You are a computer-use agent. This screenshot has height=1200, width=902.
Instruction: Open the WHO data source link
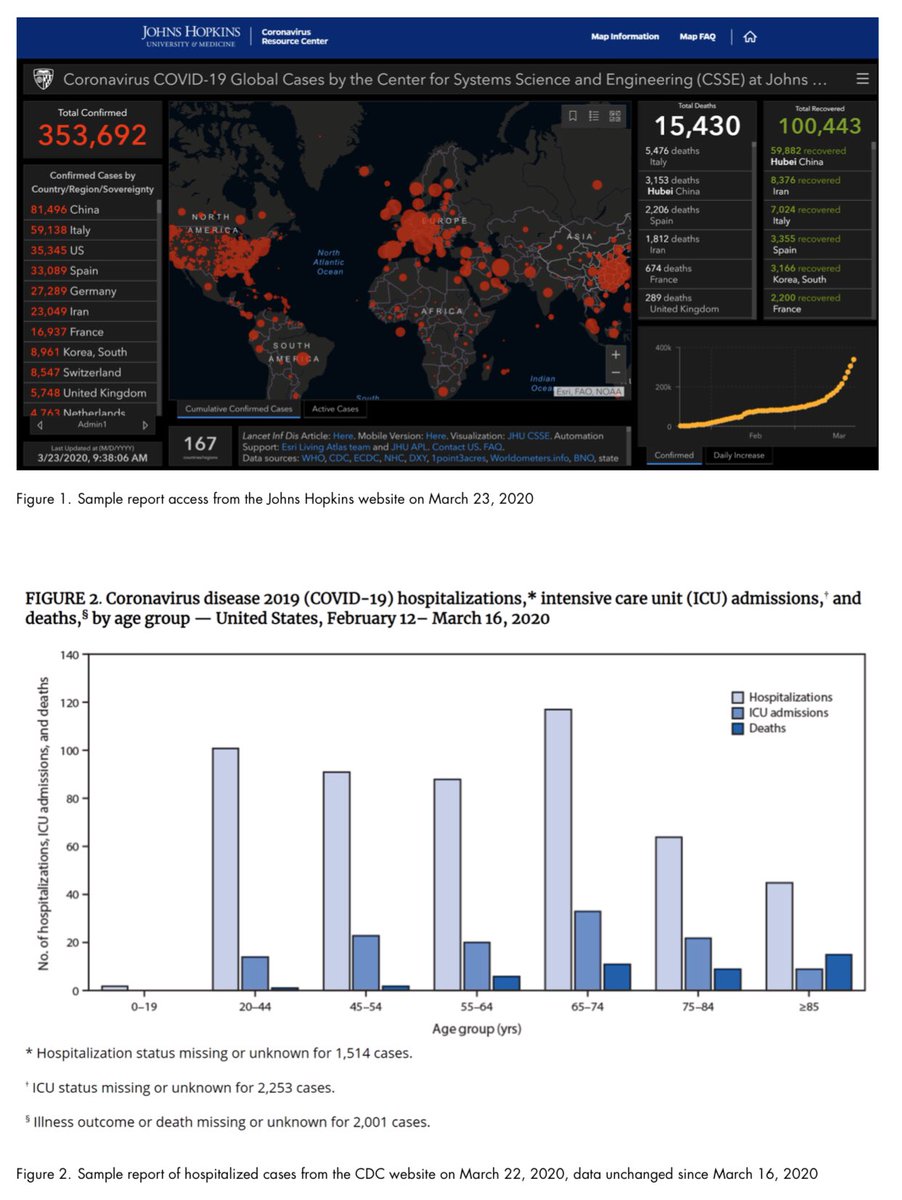tap(314, 458)
